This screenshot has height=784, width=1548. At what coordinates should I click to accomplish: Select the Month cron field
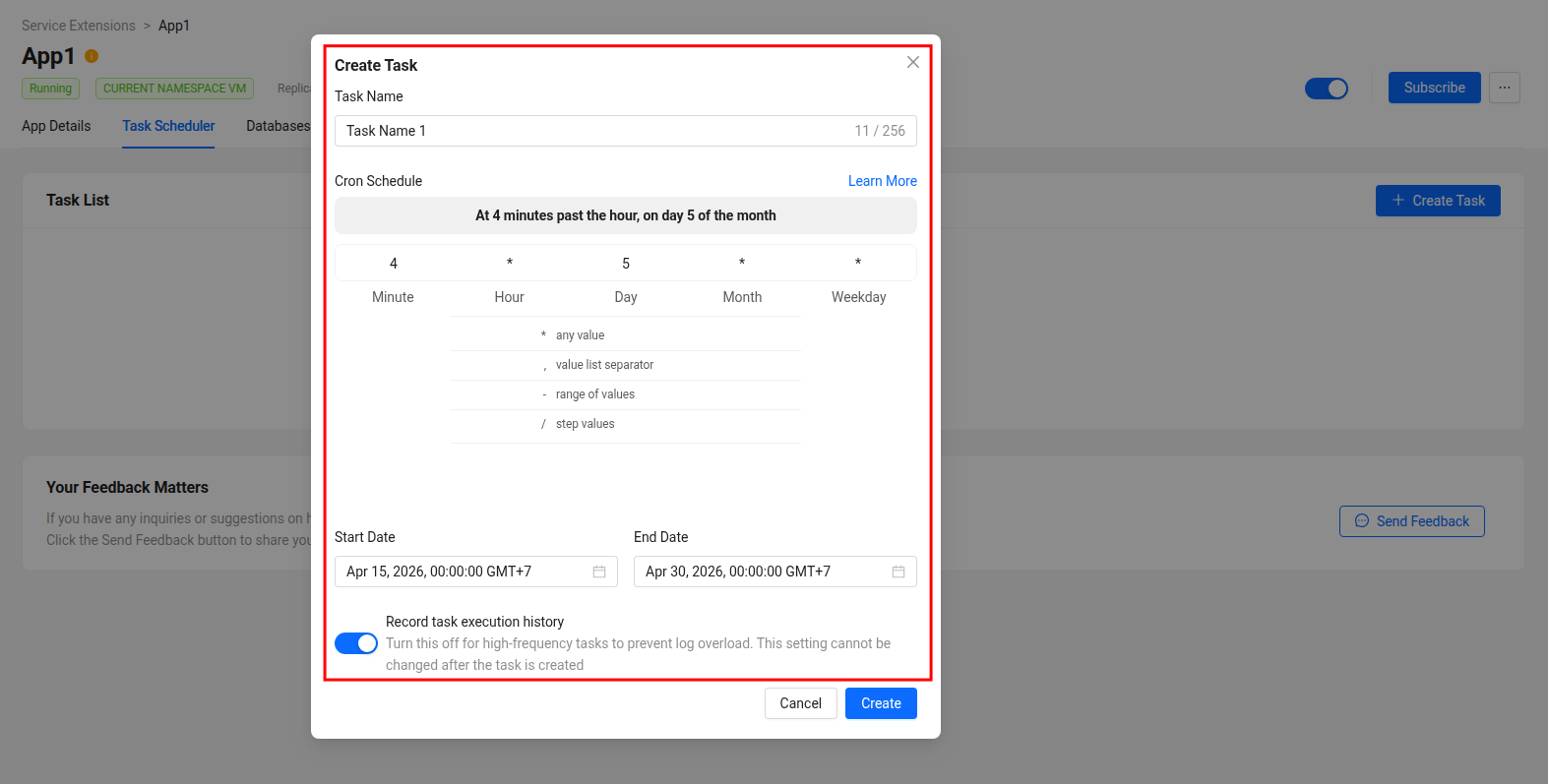click(742, 263)
